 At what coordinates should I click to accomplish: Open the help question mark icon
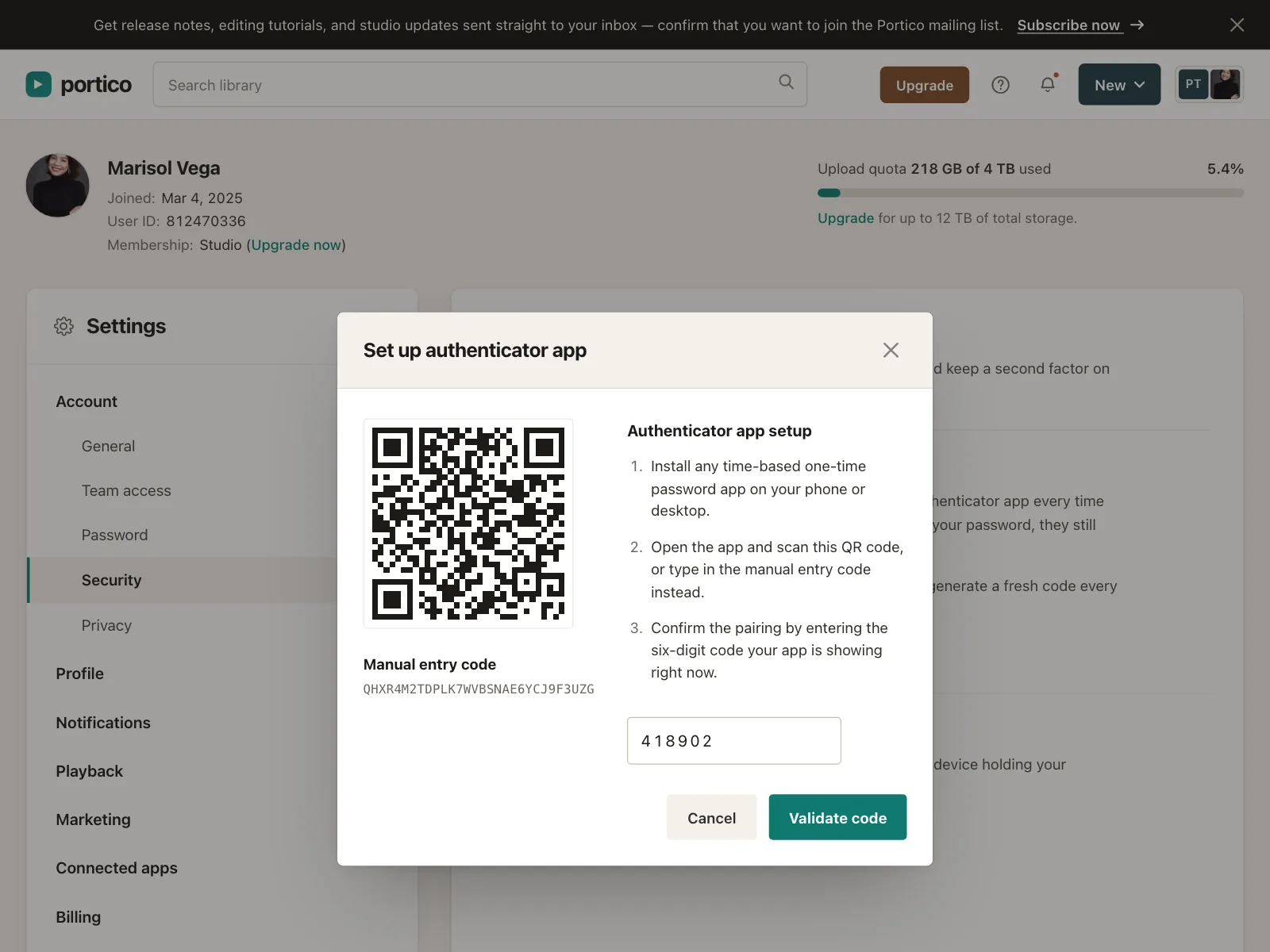[x=1000, y=85]
